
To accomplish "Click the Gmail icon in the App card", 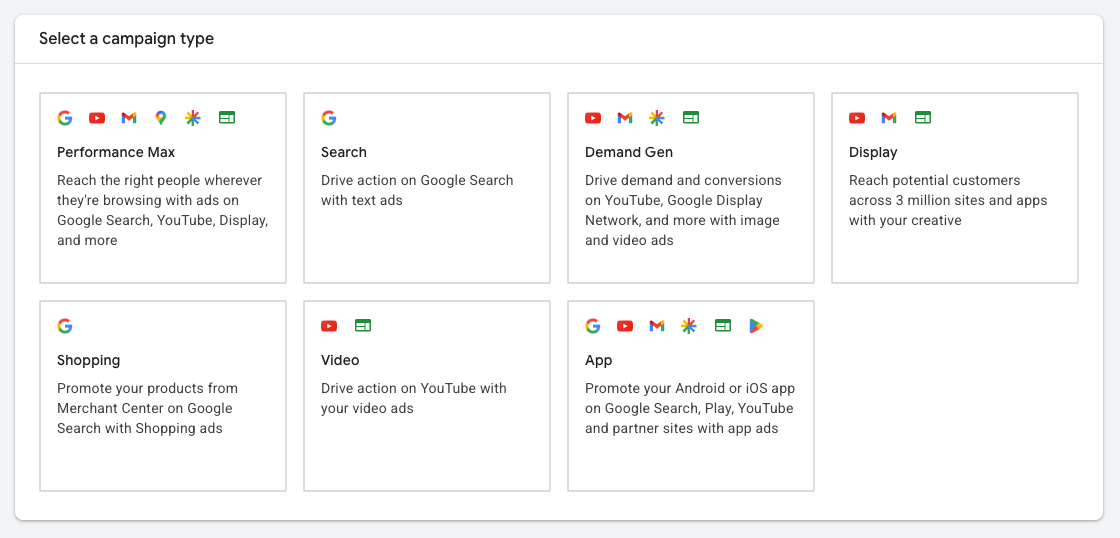I will (x=657, y=326).
